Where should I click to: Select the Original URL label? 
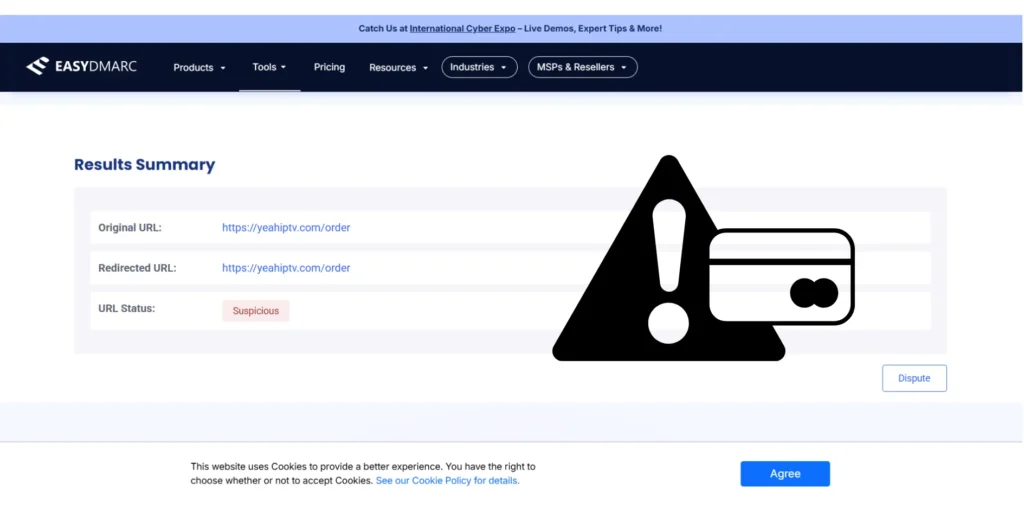coord(129,228)
